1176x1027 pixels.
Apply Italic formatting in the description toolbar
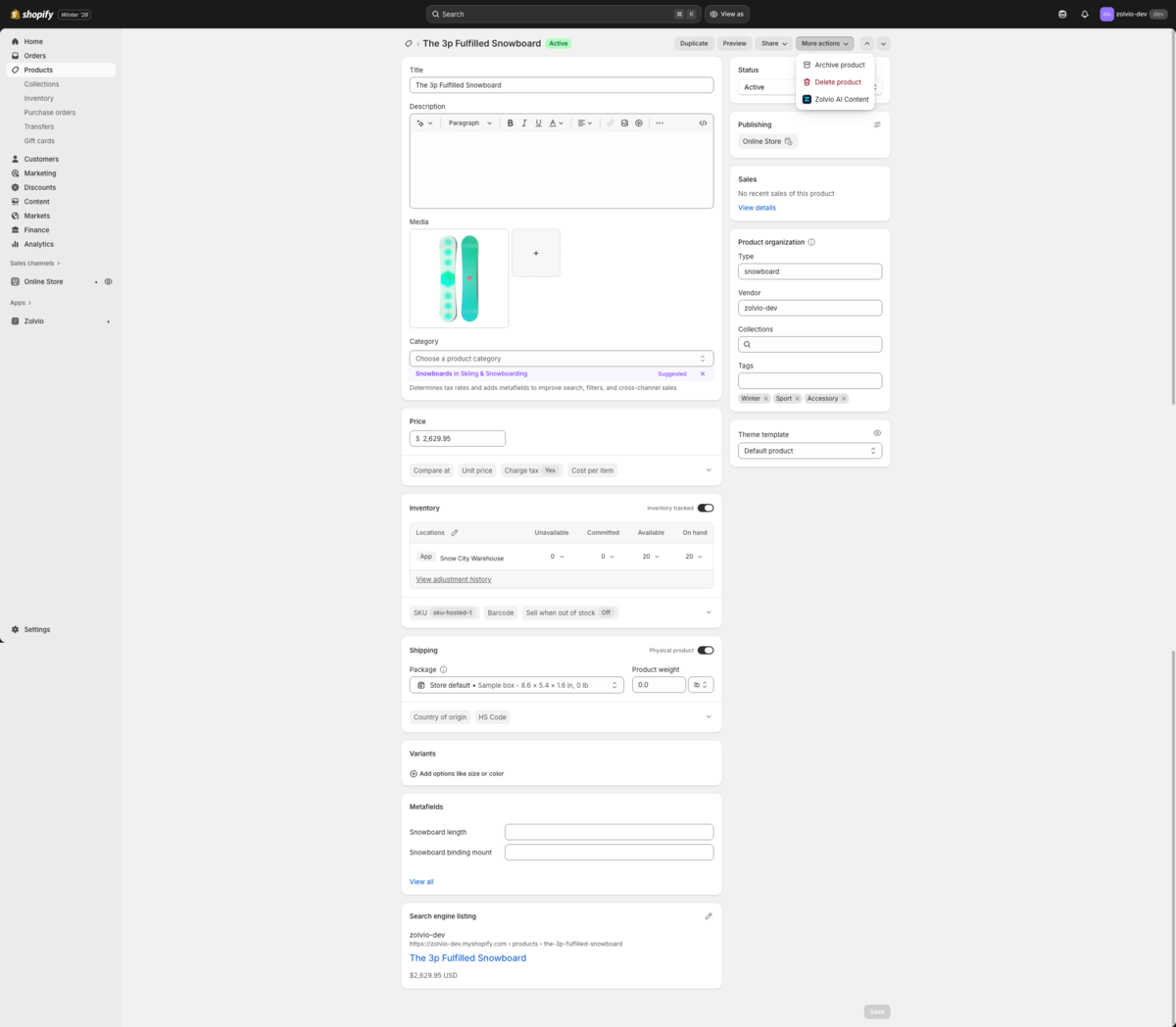(524, 122)
